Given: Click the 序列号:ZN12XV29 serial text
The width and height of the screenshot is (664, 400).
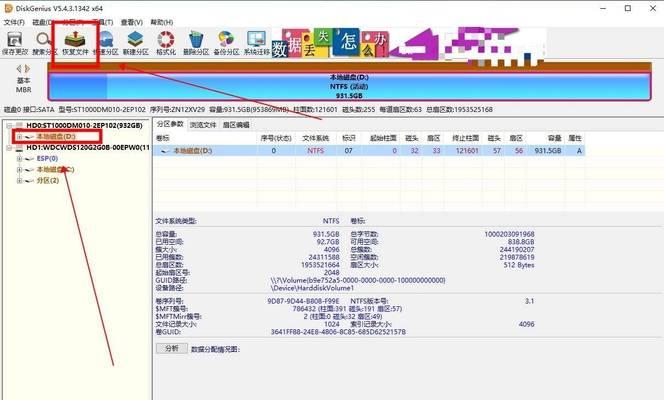Looking at the screenshot, I should click(x=177, y=110).
